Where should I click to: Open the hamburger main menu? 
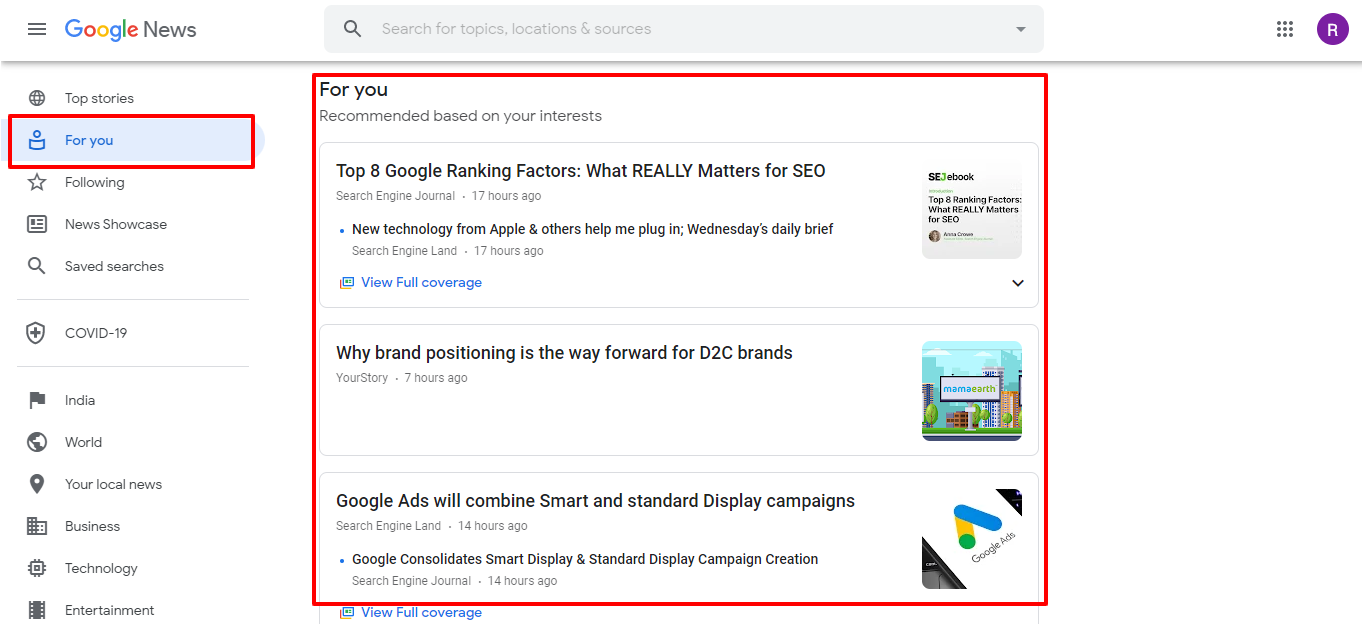pos(37,29)
